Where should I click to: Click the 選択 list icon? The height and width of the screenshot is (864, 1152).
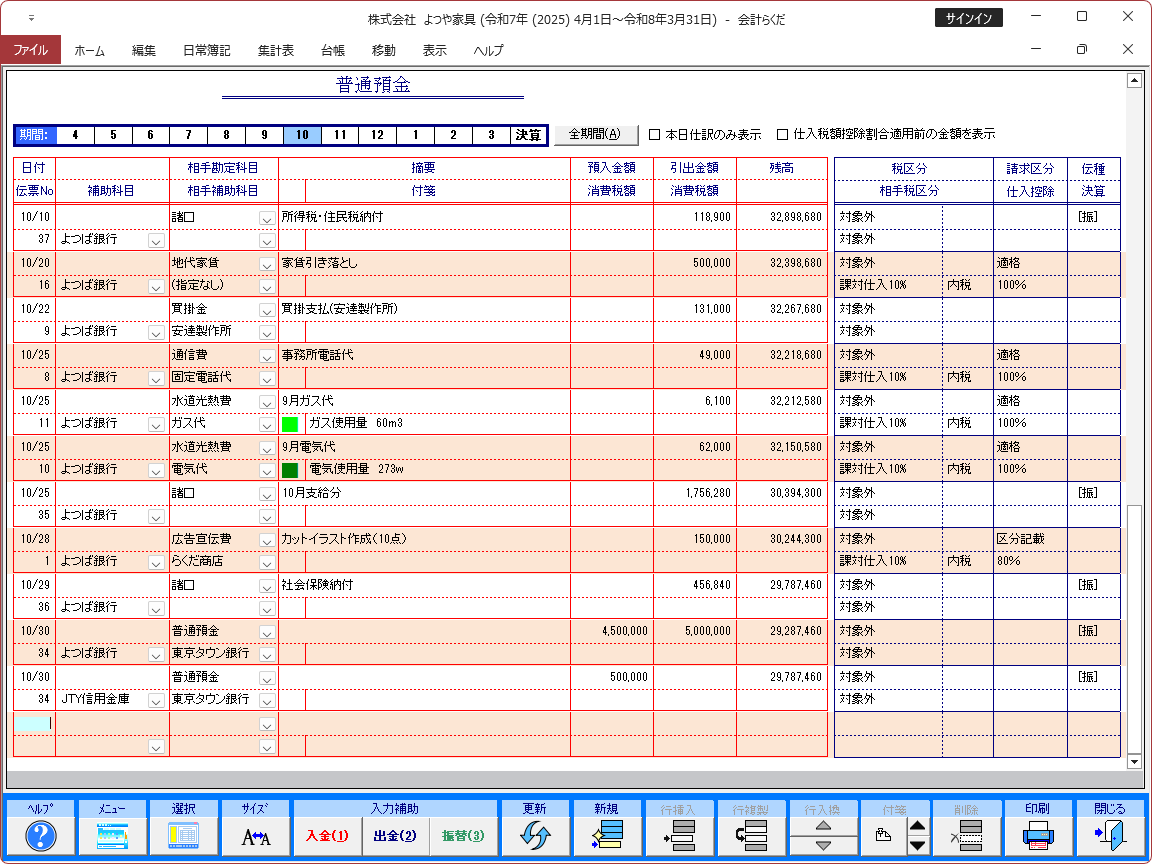(184, 835)
